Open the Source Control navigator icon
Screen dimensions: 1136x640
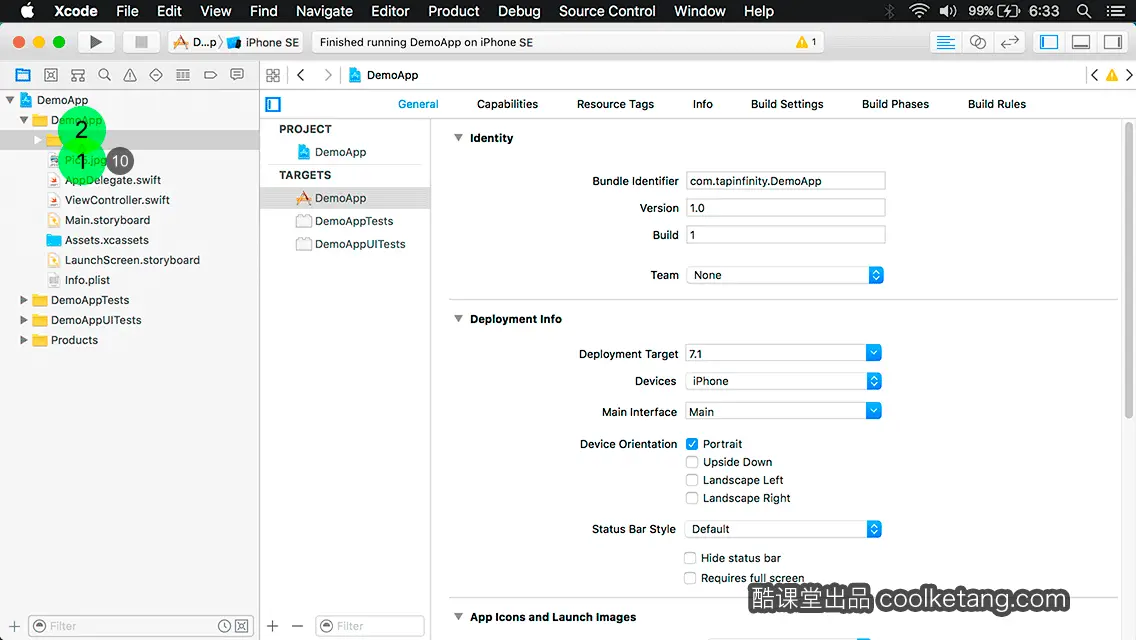(x=51, y=75)
